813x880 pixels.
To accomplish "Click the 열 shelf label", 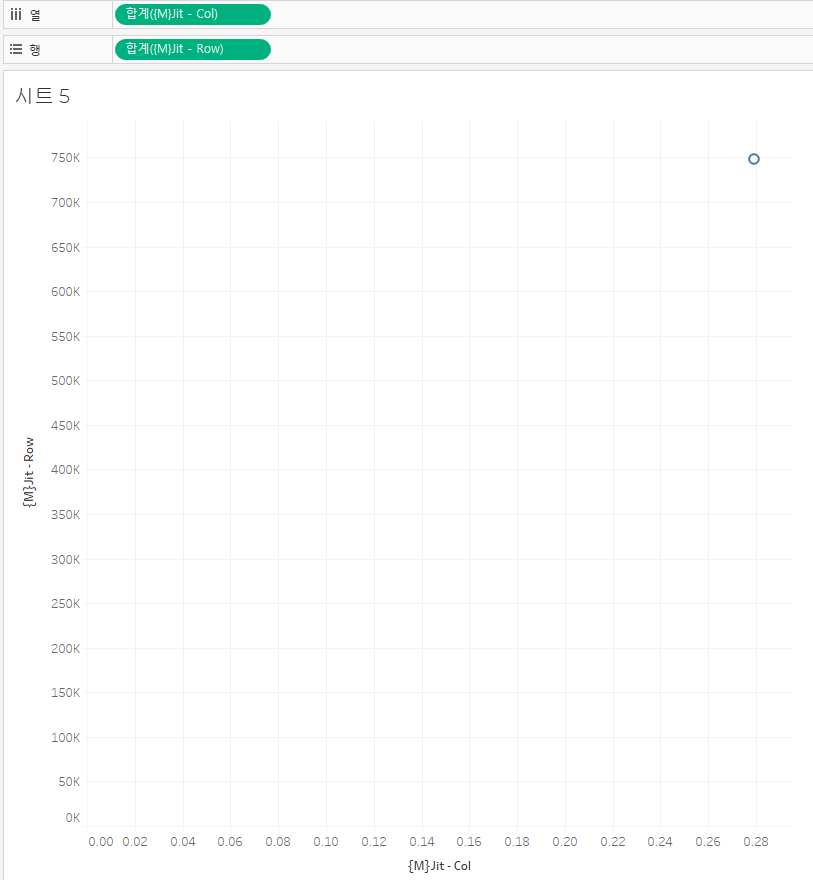I will tap(35, 15).
